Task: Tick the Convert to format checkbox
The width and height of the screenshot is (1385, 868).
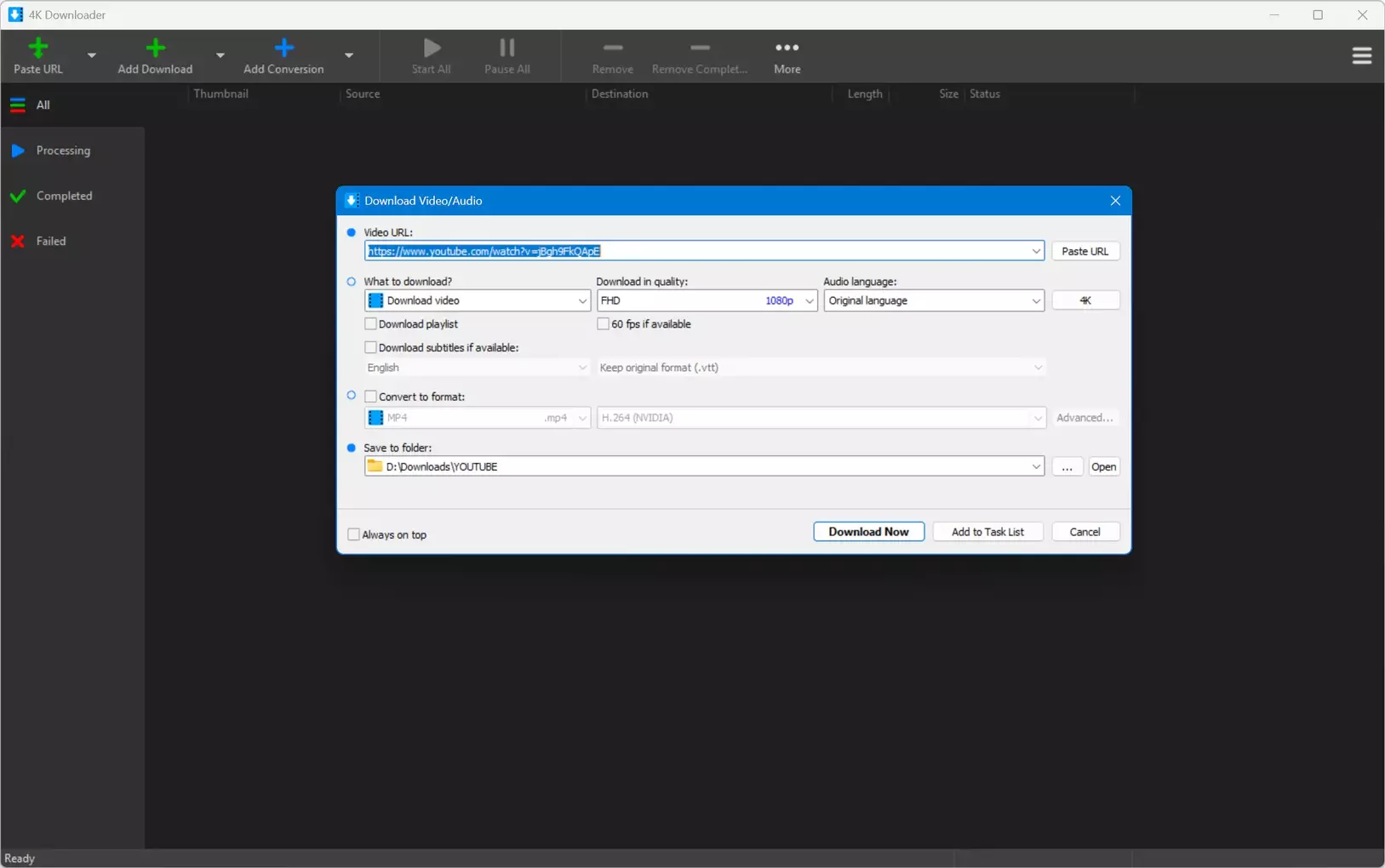Action: pyautogui.click(x=371, y=397)
